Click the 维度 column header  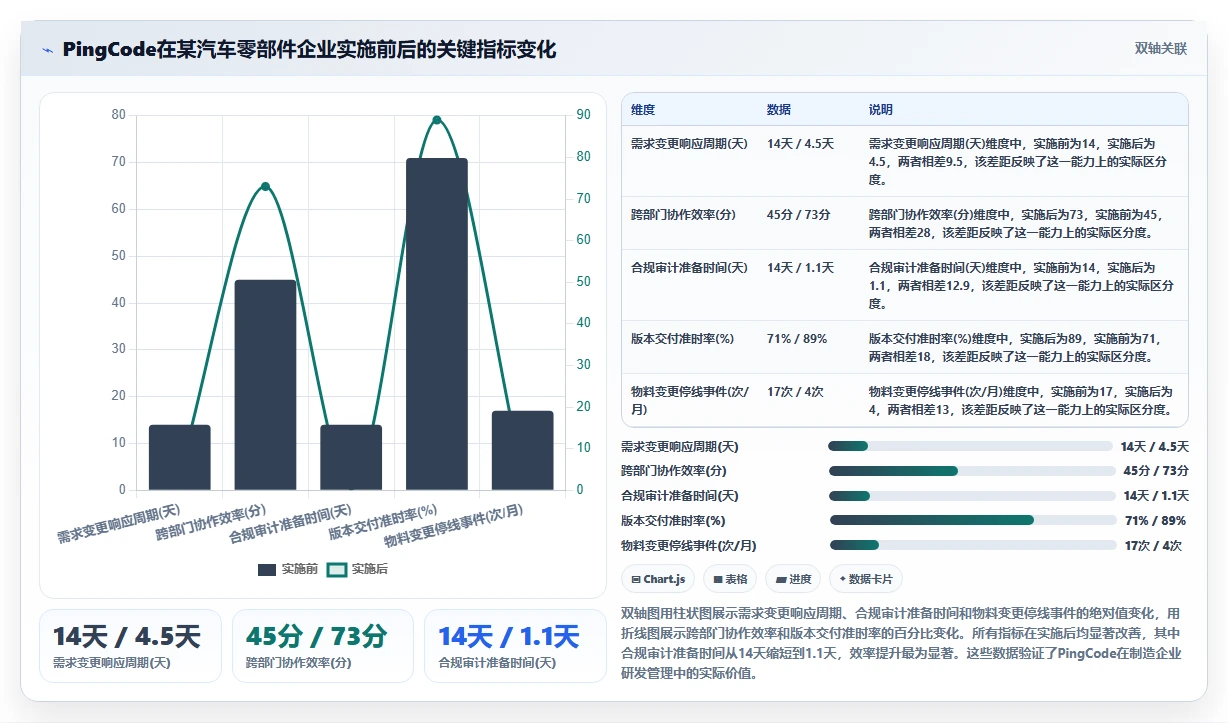pyautogui.click(x=643, y=109)
